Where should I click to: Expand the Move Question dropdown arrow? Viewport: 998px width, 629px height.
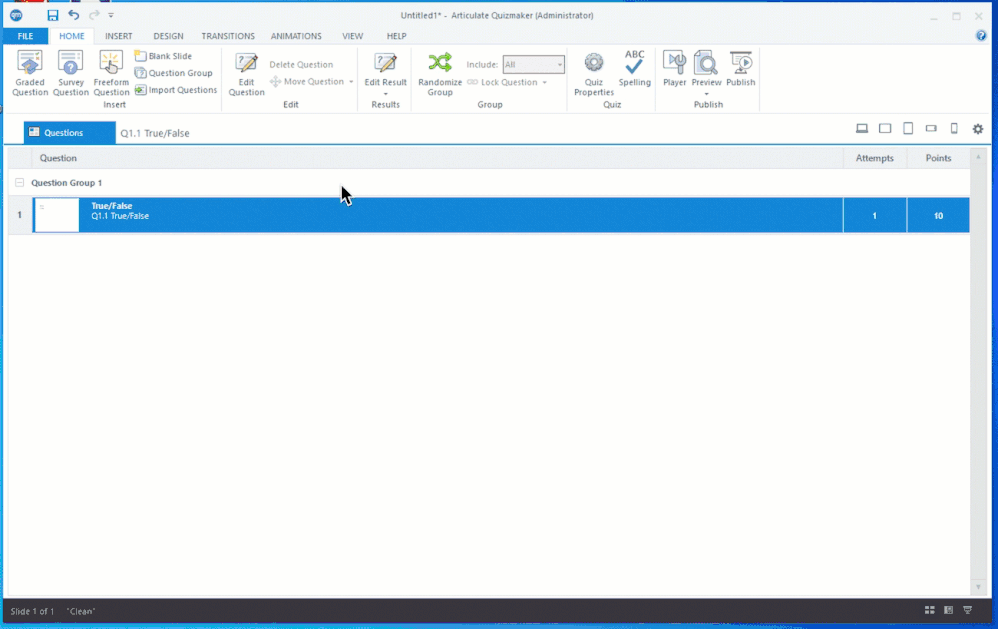351,81
